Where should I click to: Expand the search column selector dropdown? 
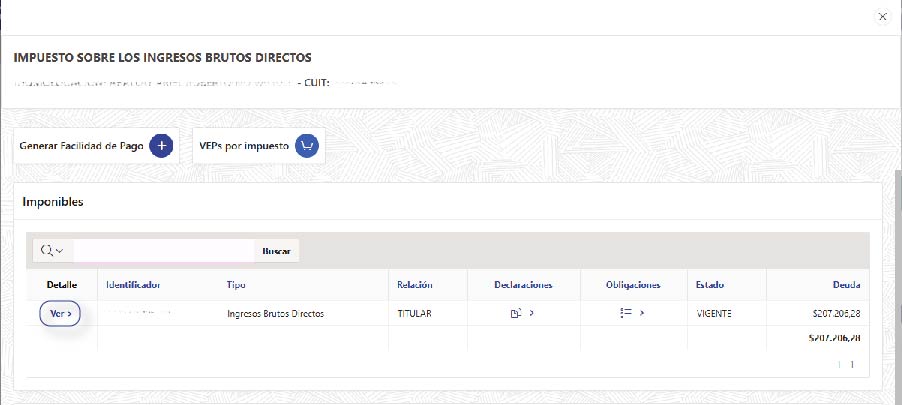pyautogui.click(x=53, y=250)
